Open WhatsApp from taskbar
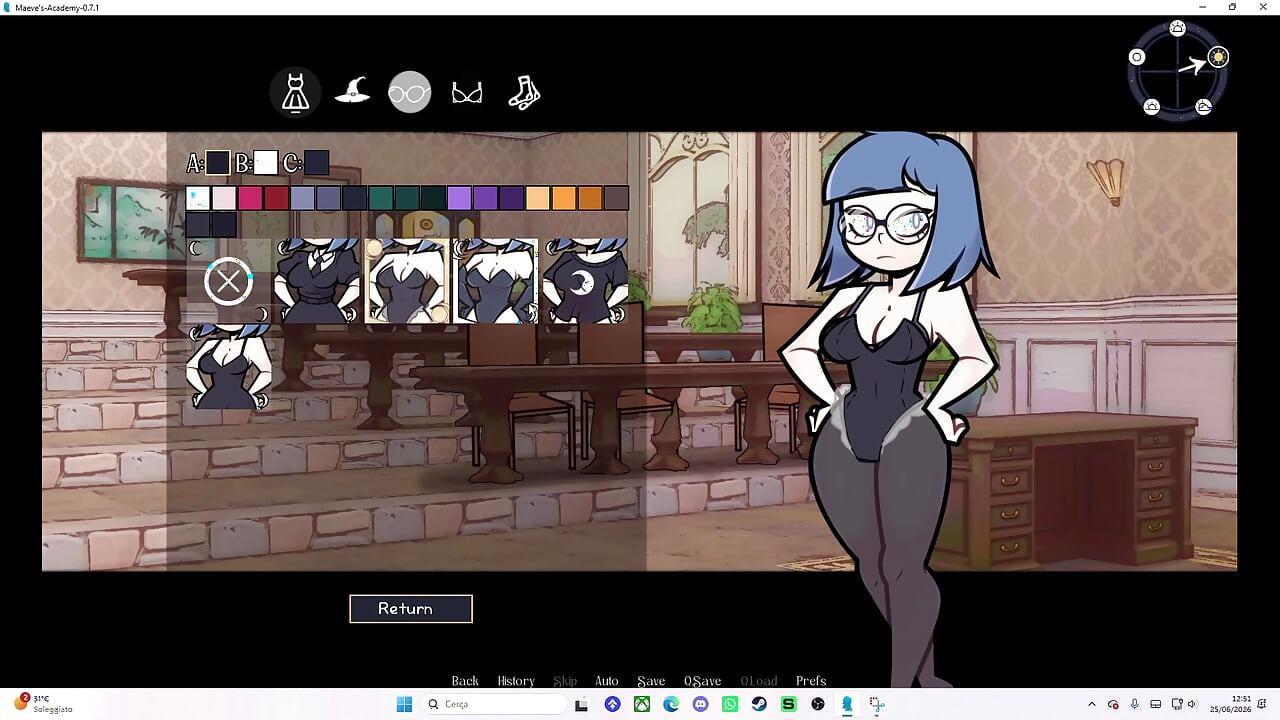 [730, 704]
